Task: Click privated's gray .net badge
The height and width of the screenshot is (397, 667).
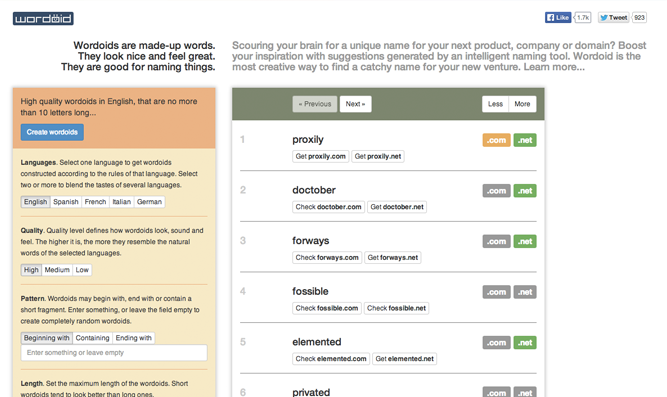Action: (525, 392)
